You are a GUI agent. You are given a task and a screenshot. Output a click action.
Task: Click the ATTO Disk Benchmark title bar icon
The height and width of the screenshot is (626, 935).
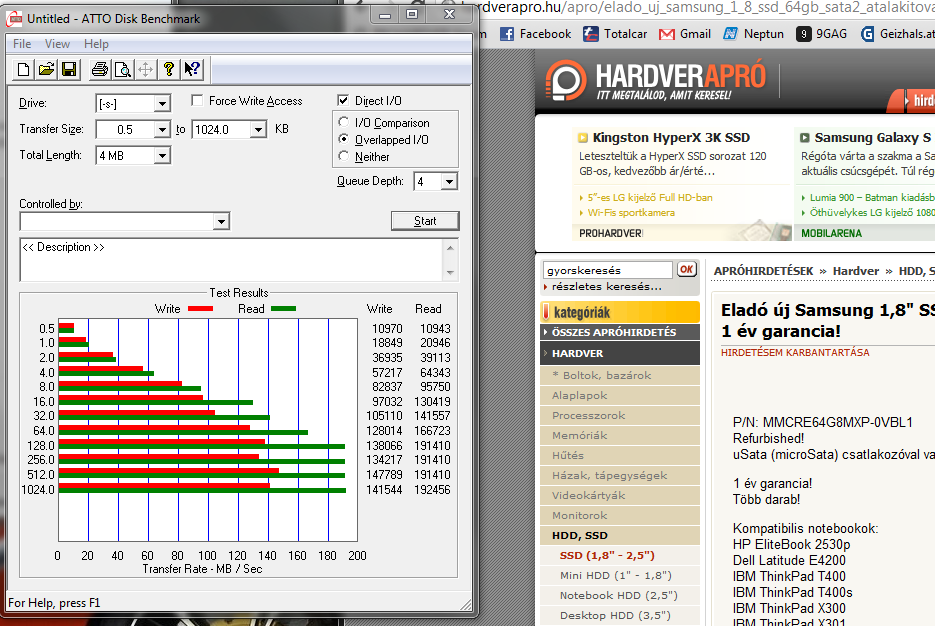tap(14, 19)
